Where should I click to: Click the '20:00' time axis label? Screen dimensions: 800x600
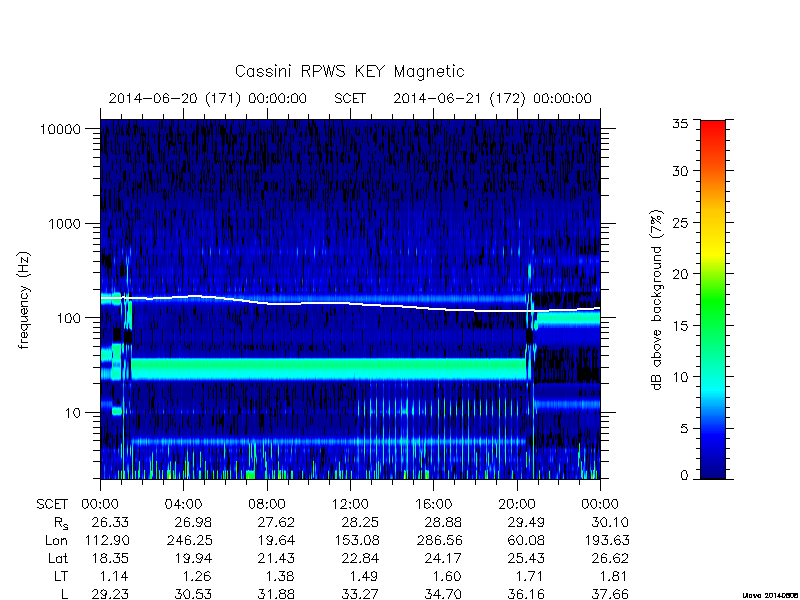click(517, 504)
